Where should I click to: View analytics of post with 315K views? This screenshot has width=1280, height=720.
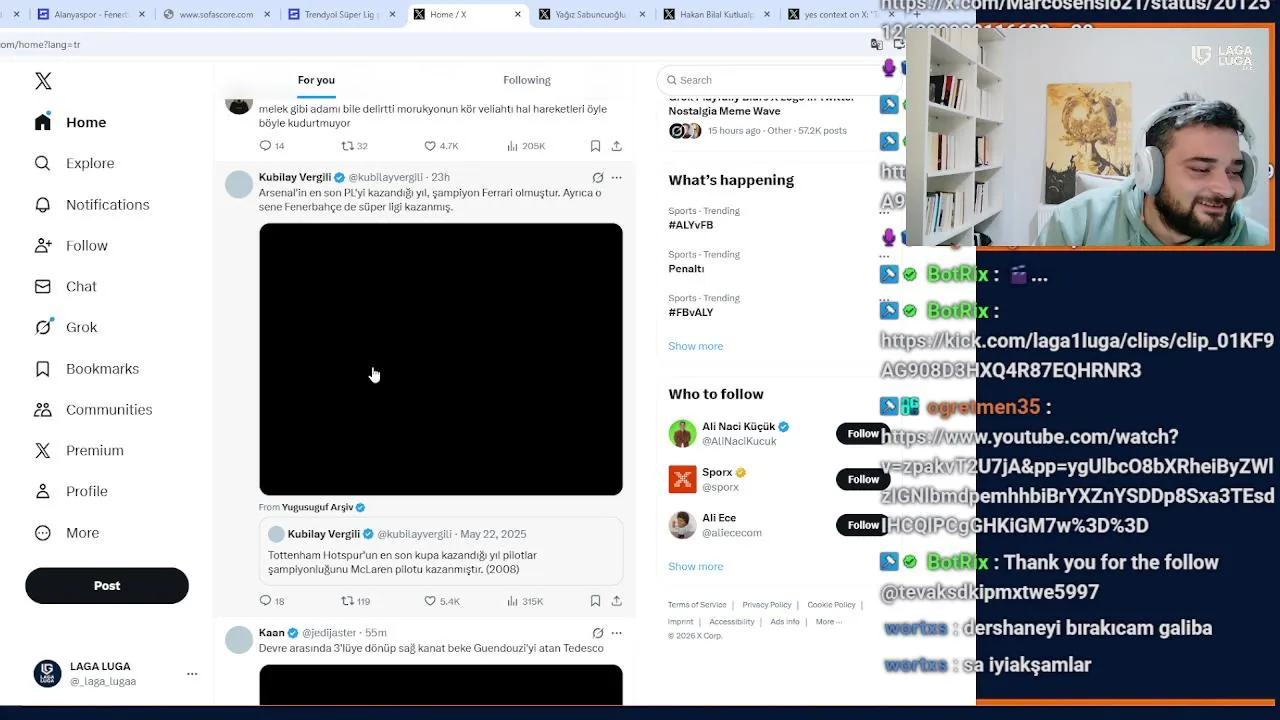[525, 601]
